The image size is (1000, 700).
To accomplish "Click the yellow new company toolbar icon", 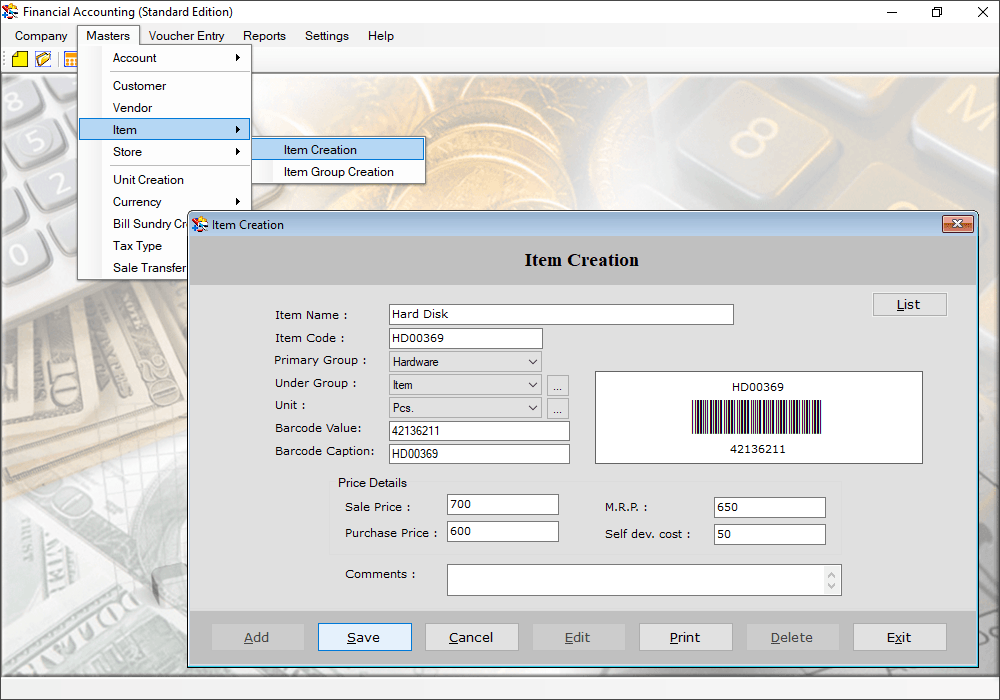I will tap(20, 59).
